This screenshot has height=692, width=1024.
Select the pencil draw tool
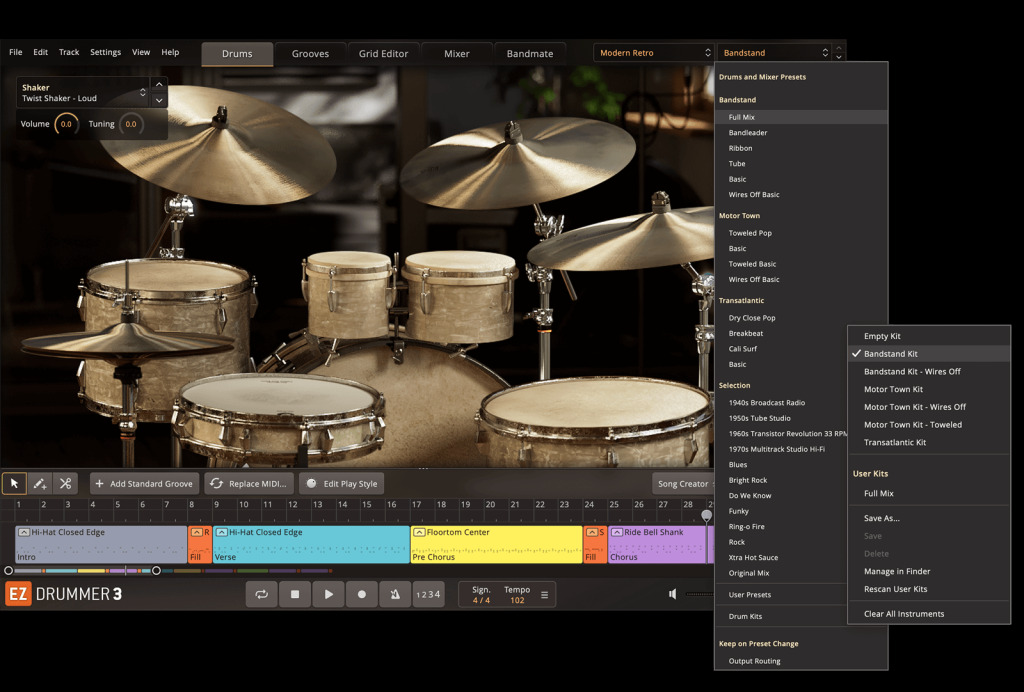click(x=40, y=484)
